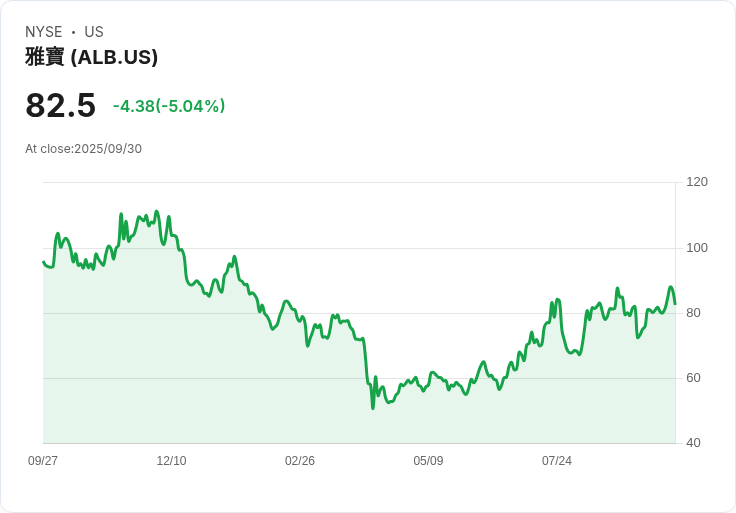Viewport: 736px width, 513px height.
Task: Click the 05/09 date axis label
Action: click(428, 461)
